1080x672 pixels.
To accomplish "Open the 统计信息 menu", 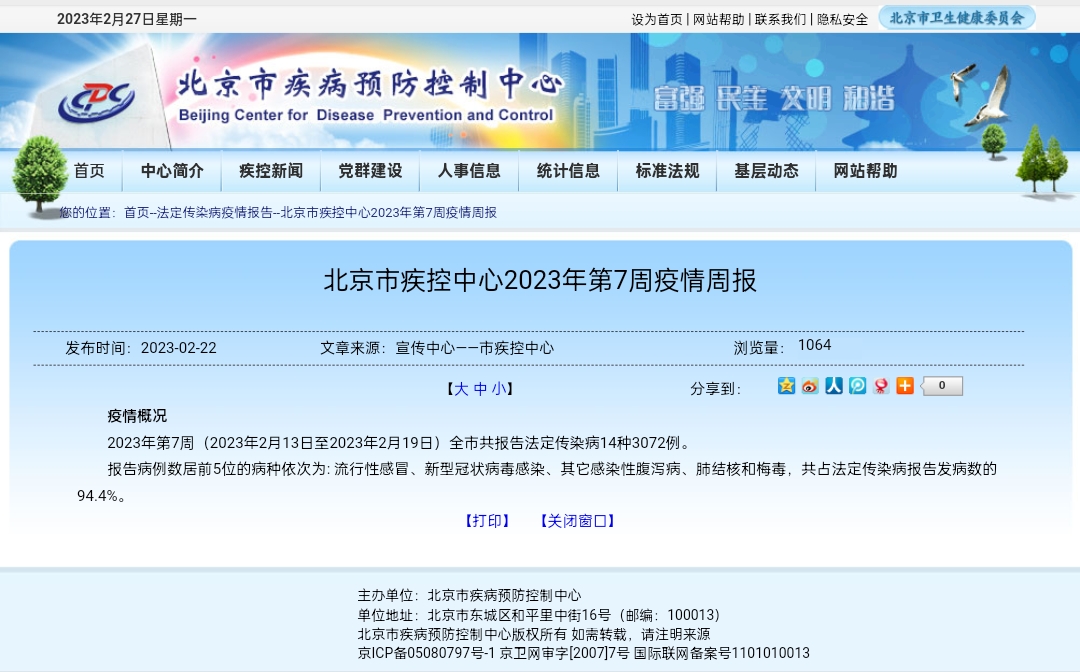I will click(568, 171).
